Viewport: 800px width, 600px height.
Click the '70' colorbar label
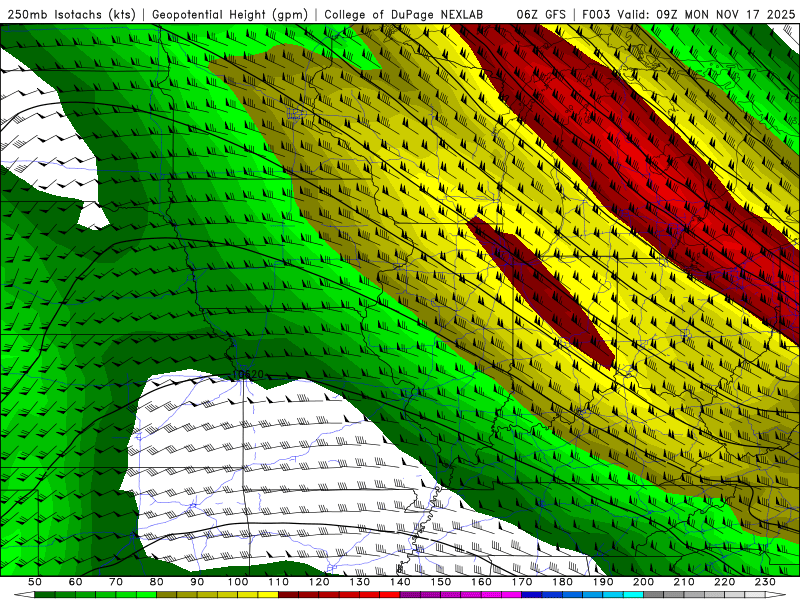pos(116,582)
